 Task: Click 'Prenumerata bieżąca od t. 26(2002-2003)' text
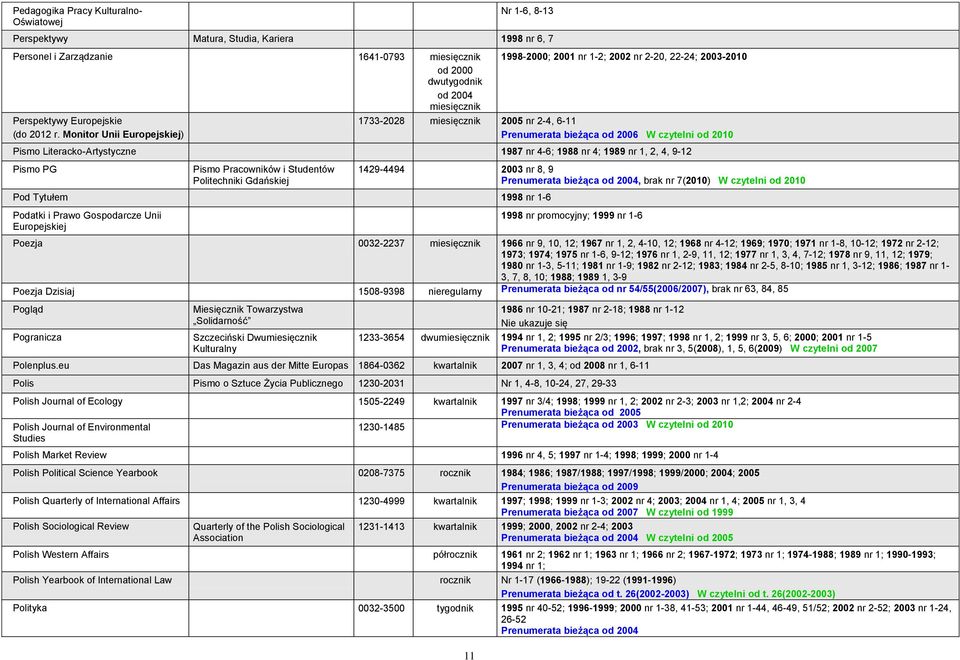point(595,594)
